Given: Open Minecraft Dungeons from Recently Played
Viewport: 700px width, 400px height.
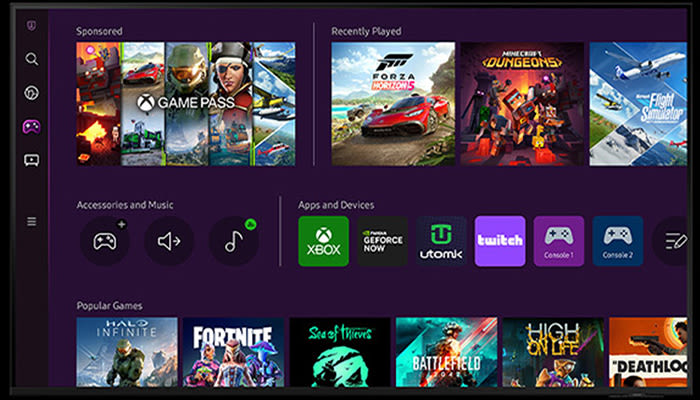Looking at the screenshot, I should [x=521, y=103].
